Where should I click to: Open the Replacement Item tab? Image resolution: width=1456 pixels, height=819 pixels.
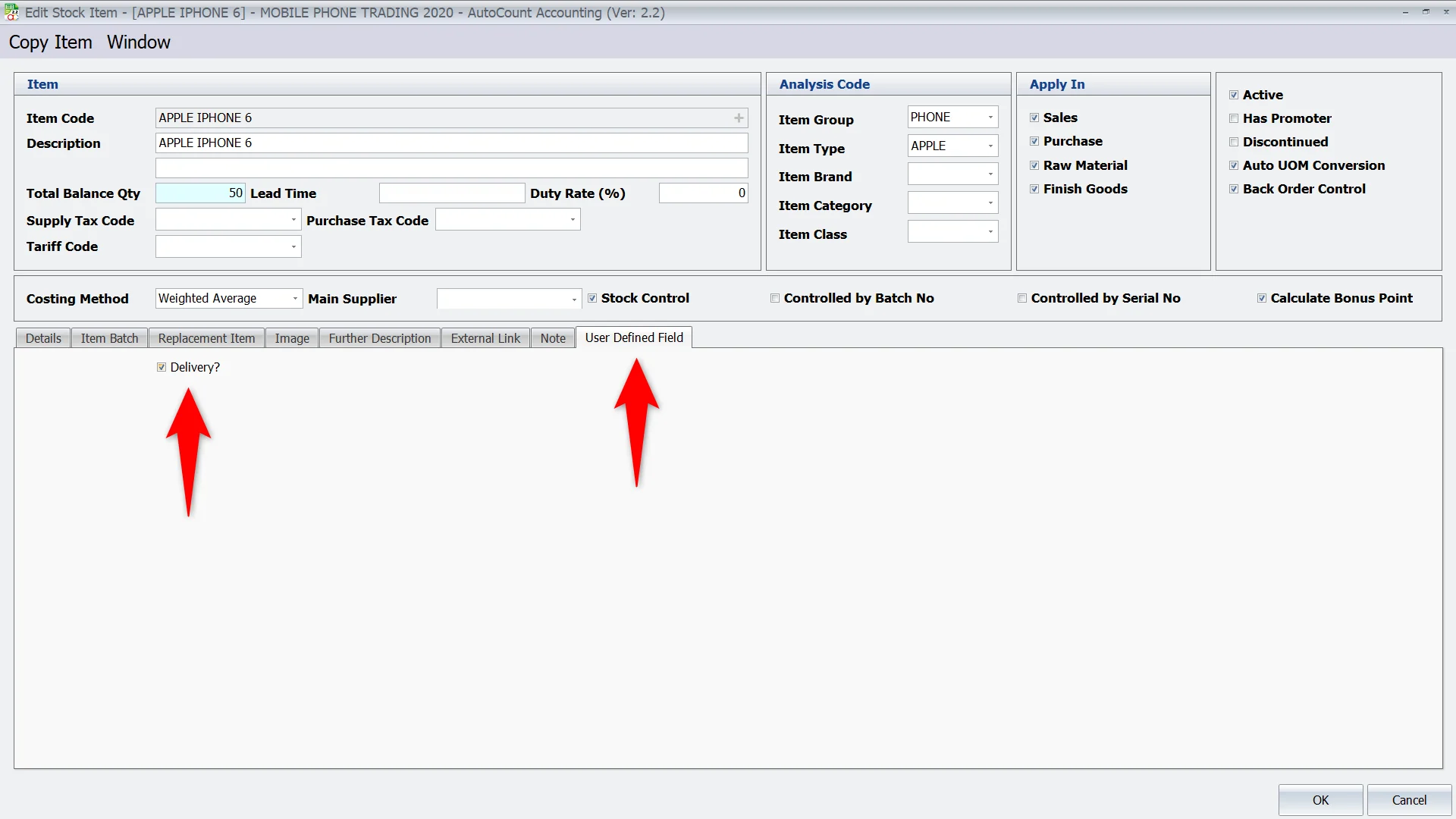(206, 338)
